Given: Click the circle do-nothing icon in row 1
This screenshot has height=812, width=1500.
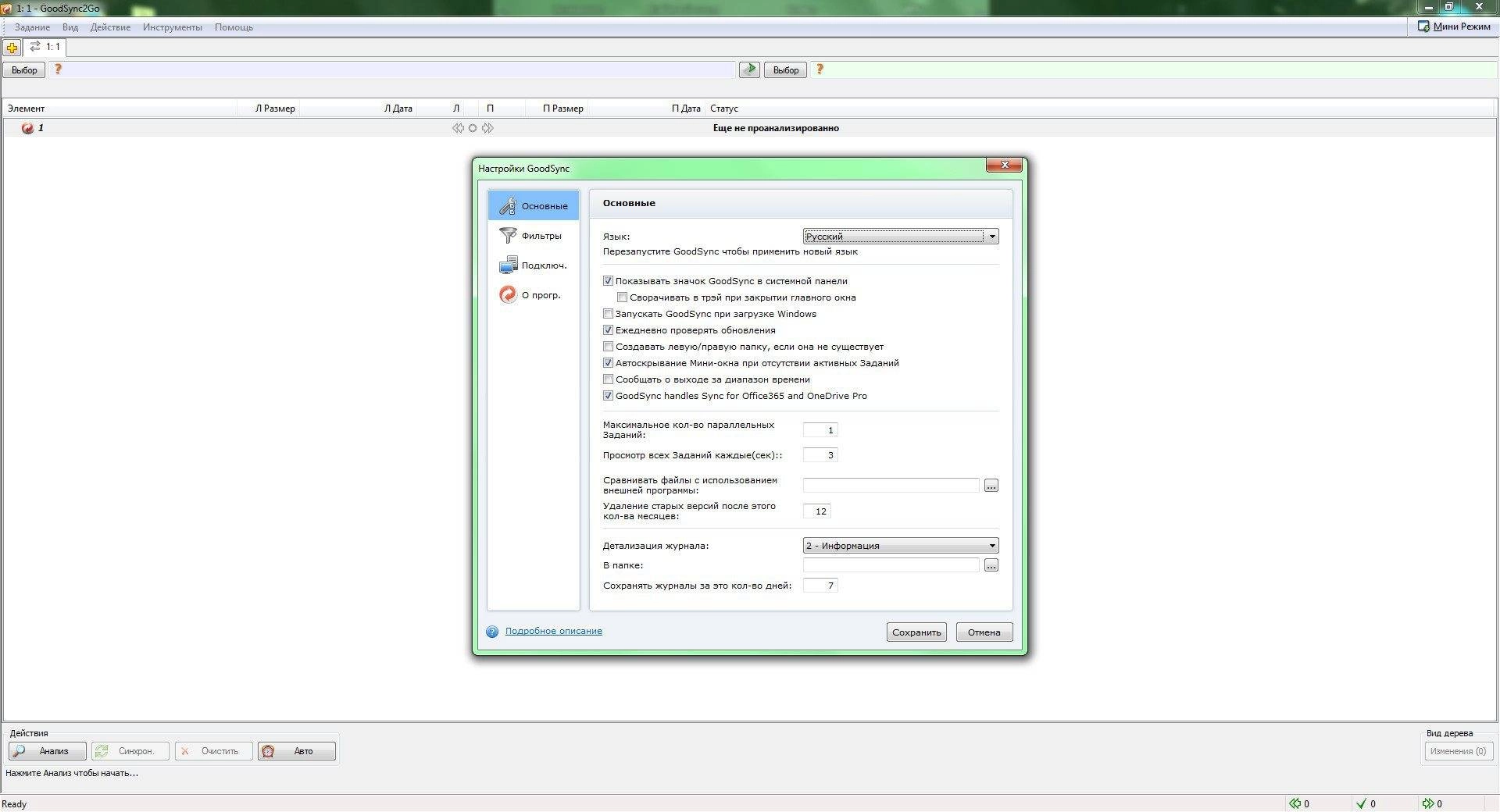Looking at the screenshot, I should click(x=473, y=128).
